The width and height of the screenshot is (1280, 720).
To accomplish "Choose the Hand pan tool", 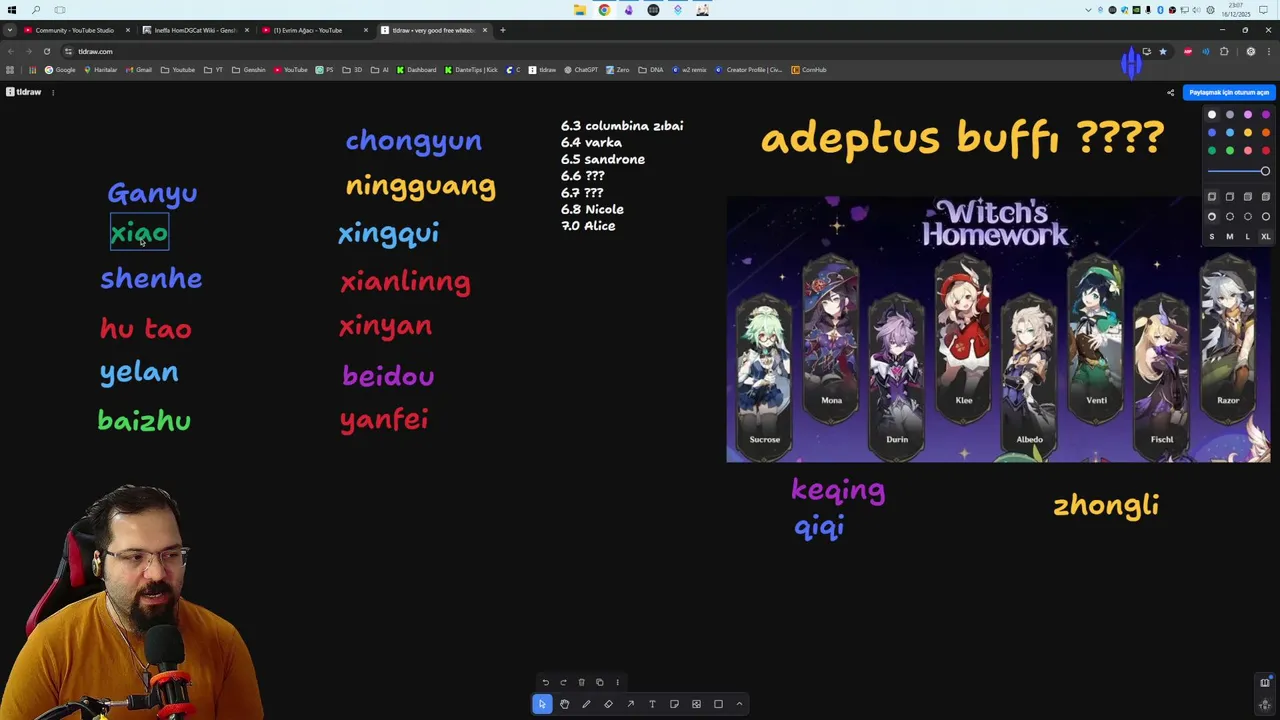I will coord(564,704).
